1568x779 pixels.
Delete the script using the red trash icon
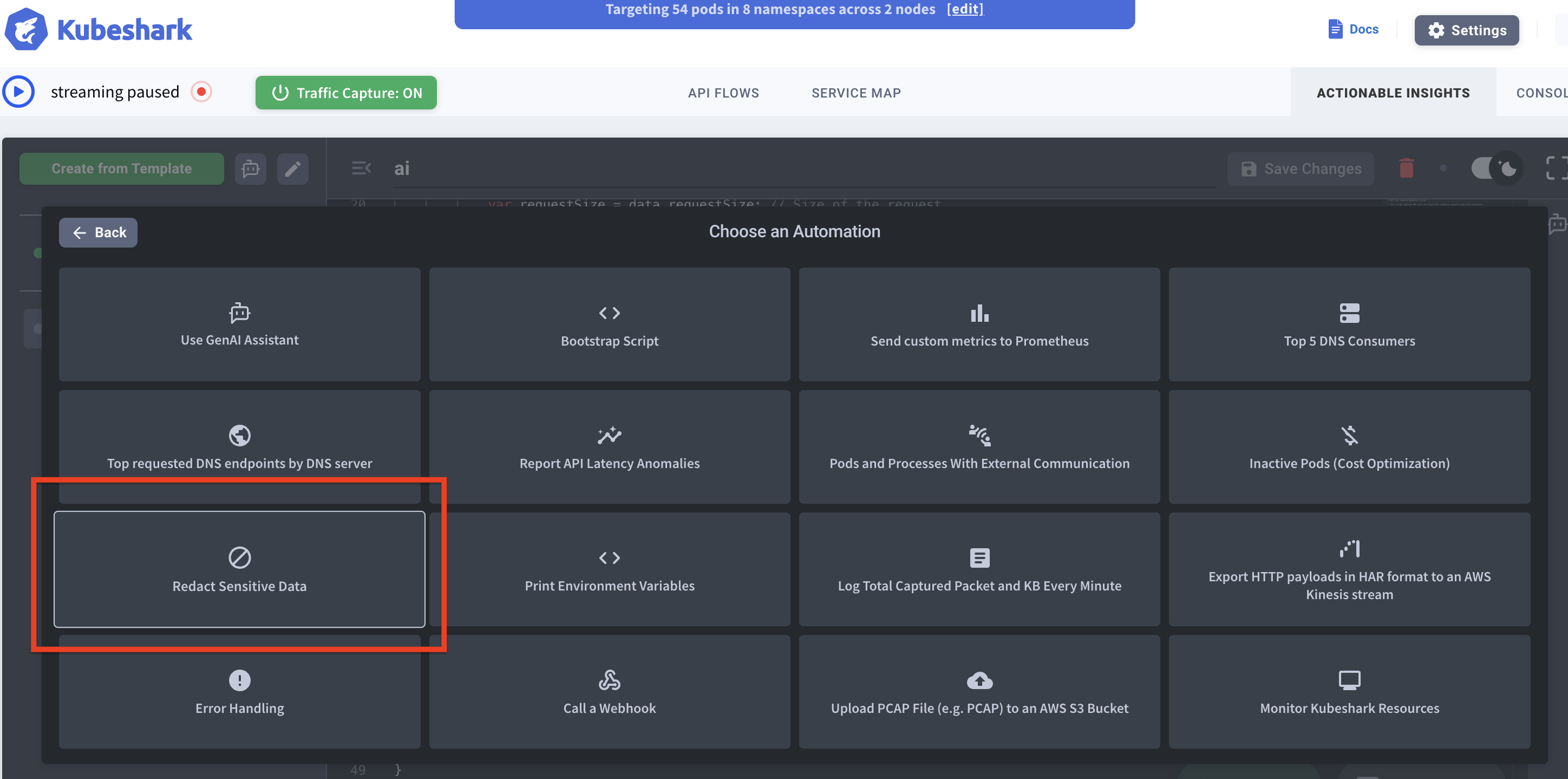pos(1407,168)
